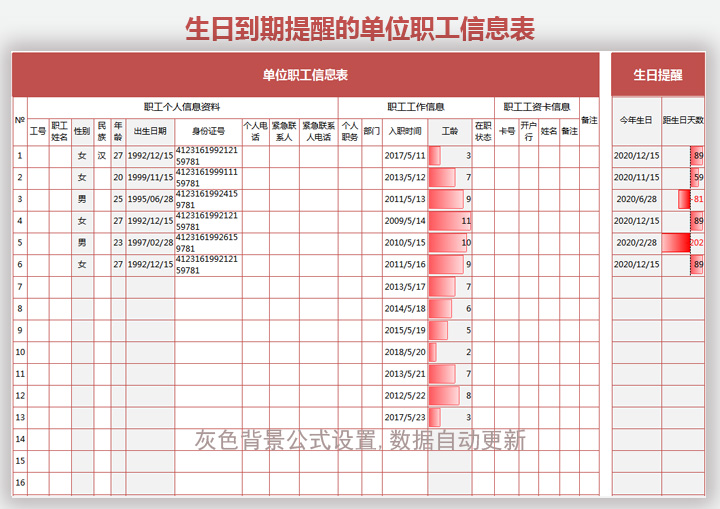Select days-to-birthday cell showing -81

(x=683, y=199)
